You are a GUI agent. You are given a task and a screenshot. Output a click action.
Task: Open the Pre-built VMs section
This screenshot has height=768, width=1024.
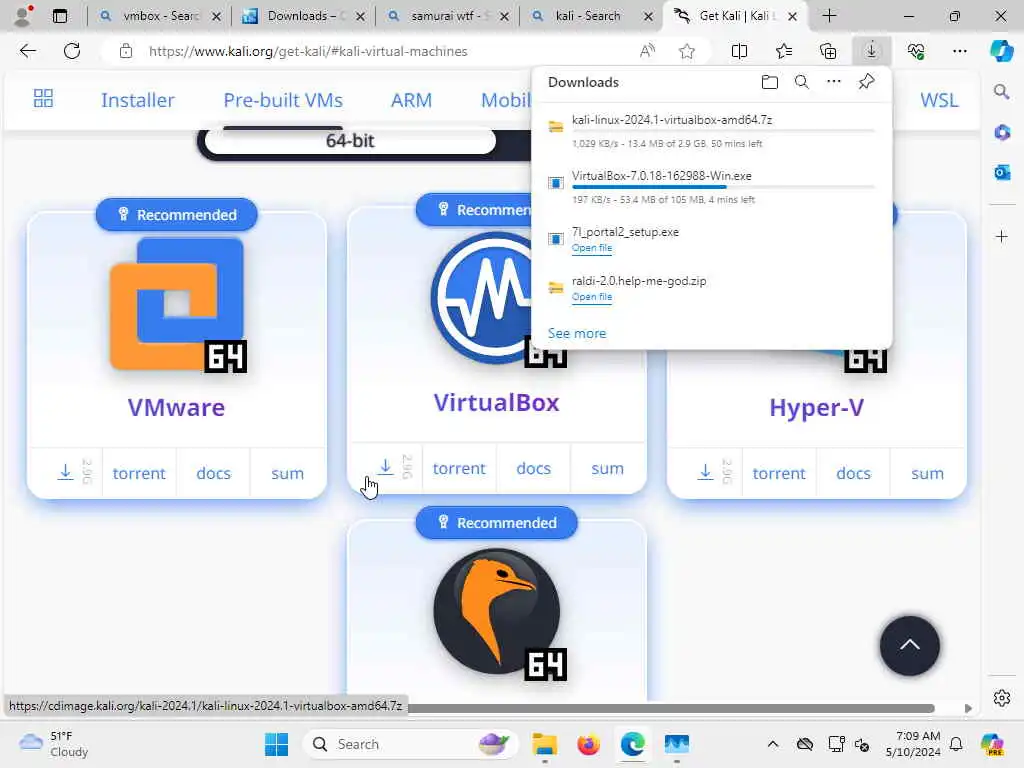tap(283, 100)
